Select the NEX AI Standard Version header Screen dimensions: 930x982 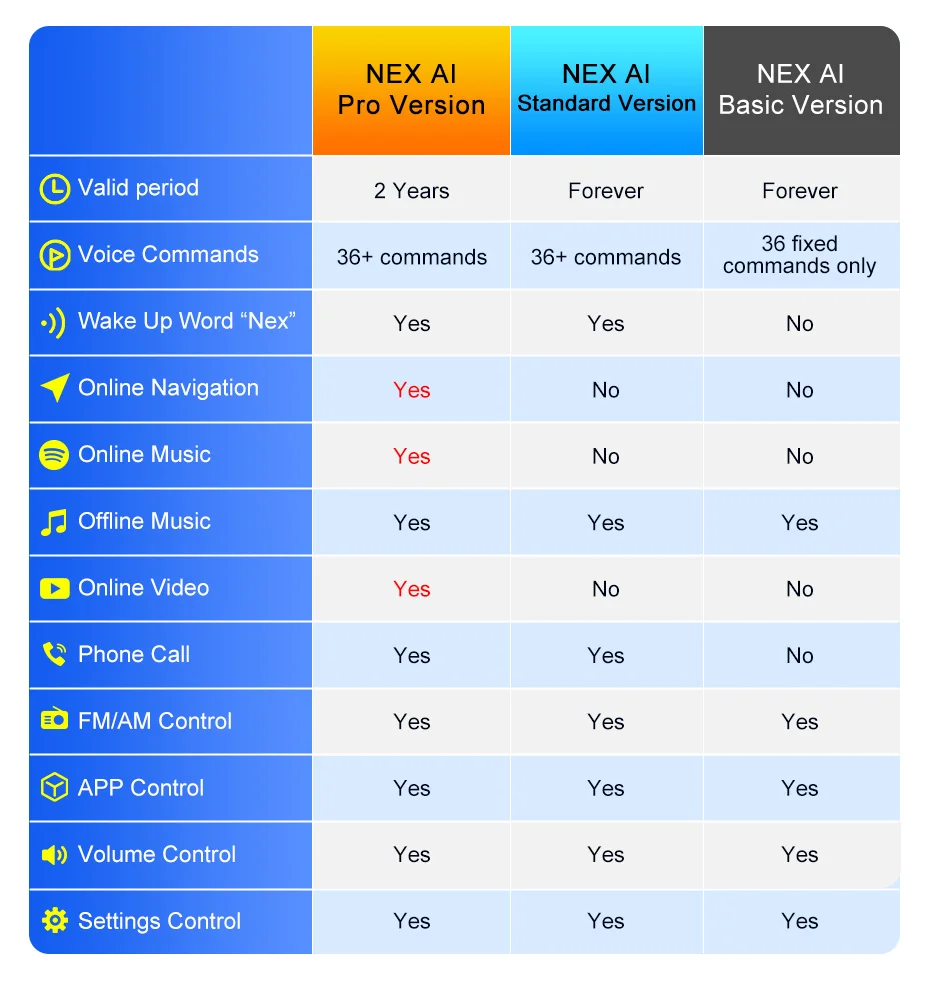point(606,90)
